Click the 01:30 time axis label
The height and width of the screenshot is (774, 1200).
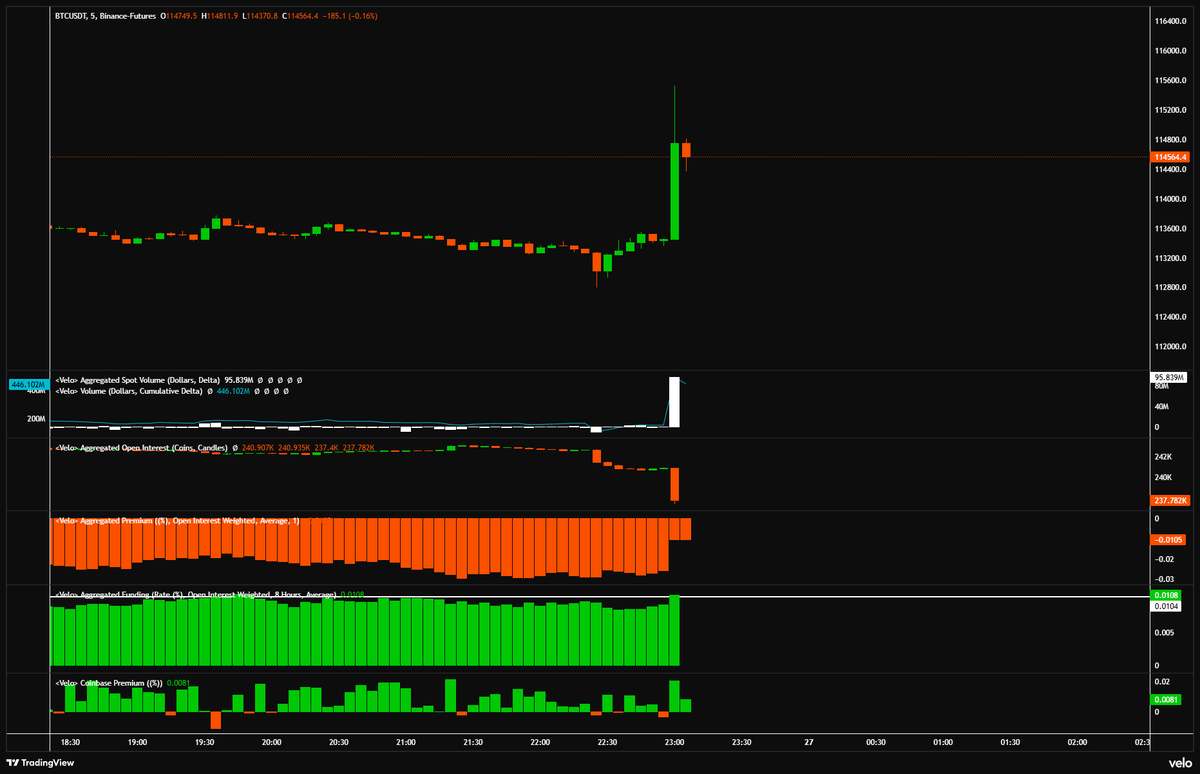1010,743
